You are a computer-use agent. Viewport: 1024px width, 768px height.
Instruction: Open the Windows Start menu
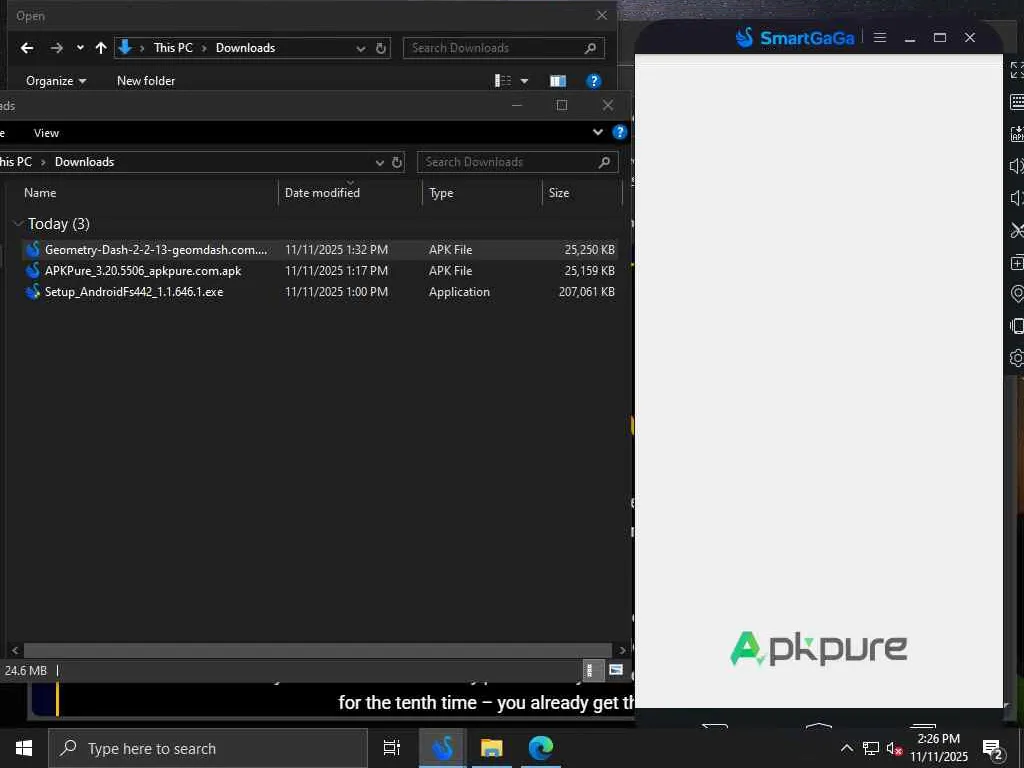point(24,748)
